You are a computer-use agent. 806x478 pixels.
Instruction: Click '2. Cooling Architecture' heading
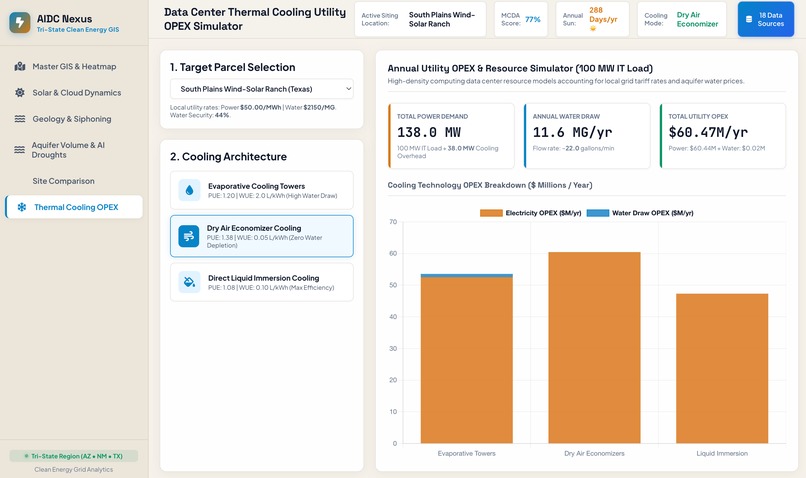[x=228, y=157]
